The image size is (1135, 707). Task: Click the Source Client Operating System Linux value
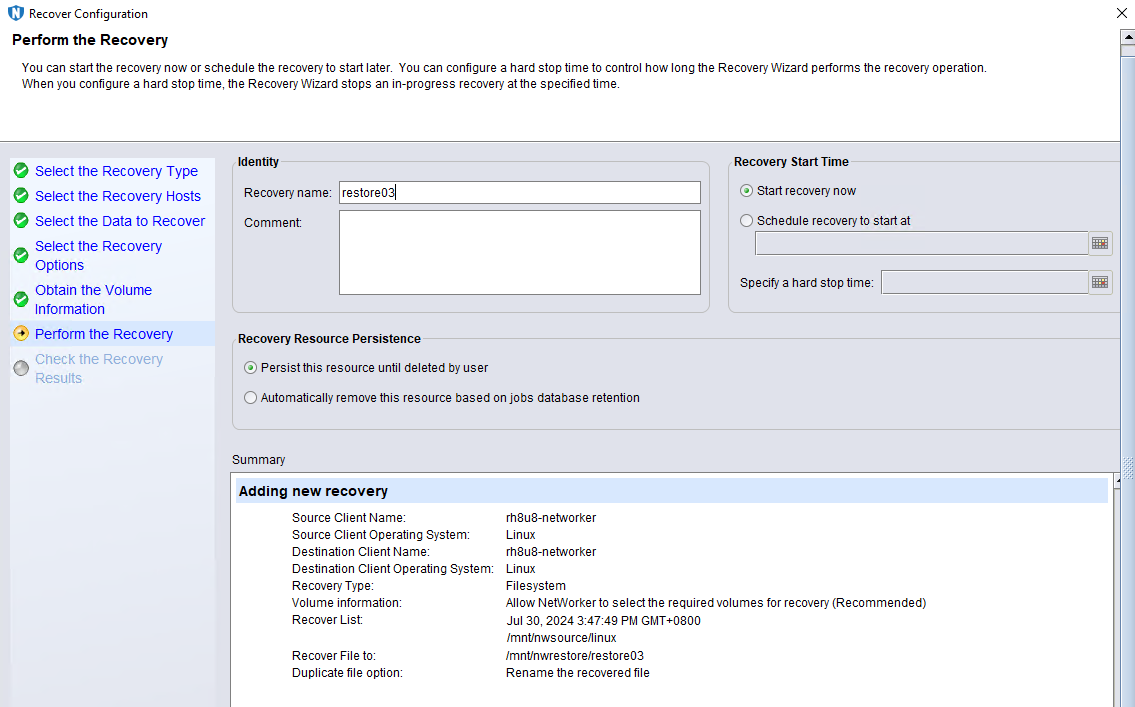pos(520,535)
